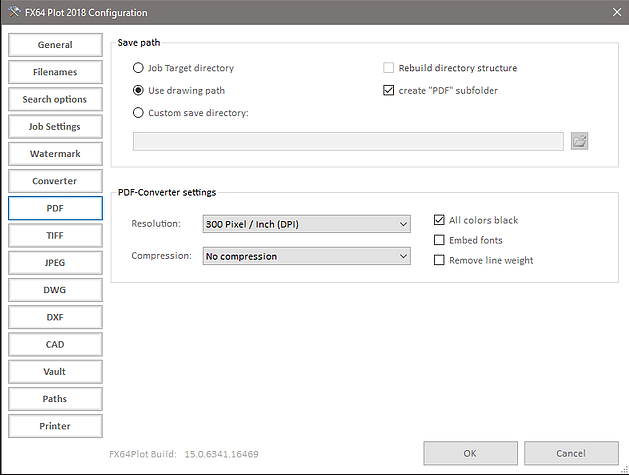Open the Printer section
Viewport: 629px width, 475px height.
[x=55, y=426]
